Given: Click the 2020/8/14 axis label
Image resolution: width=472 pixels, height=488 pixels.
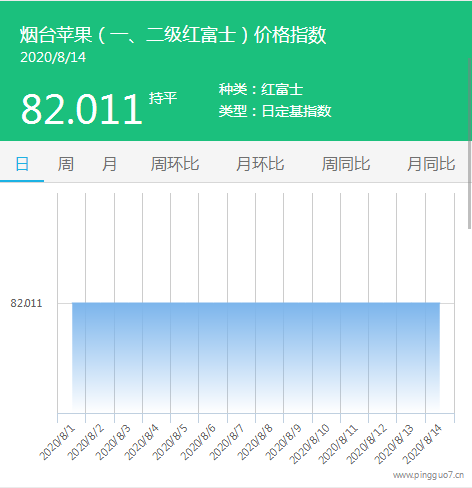Looking at the screenshot, I should click(422, 444).
